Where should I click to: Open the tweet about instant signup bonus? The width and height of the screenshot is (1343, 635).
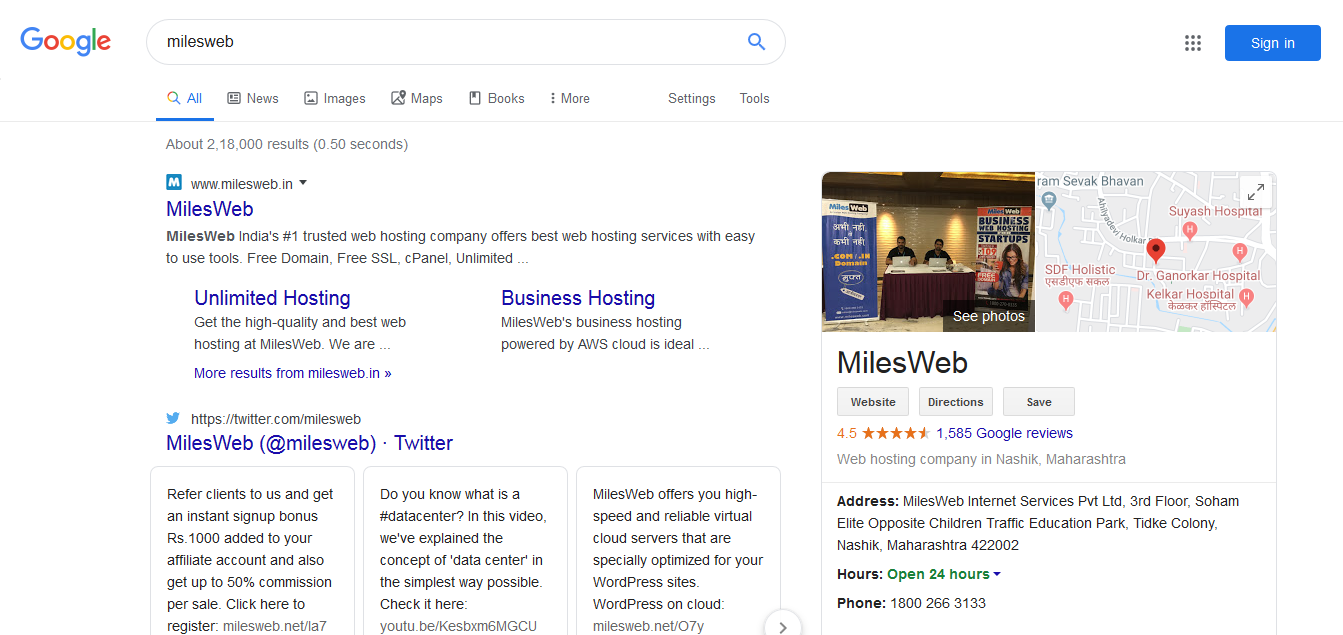[252, 551]
